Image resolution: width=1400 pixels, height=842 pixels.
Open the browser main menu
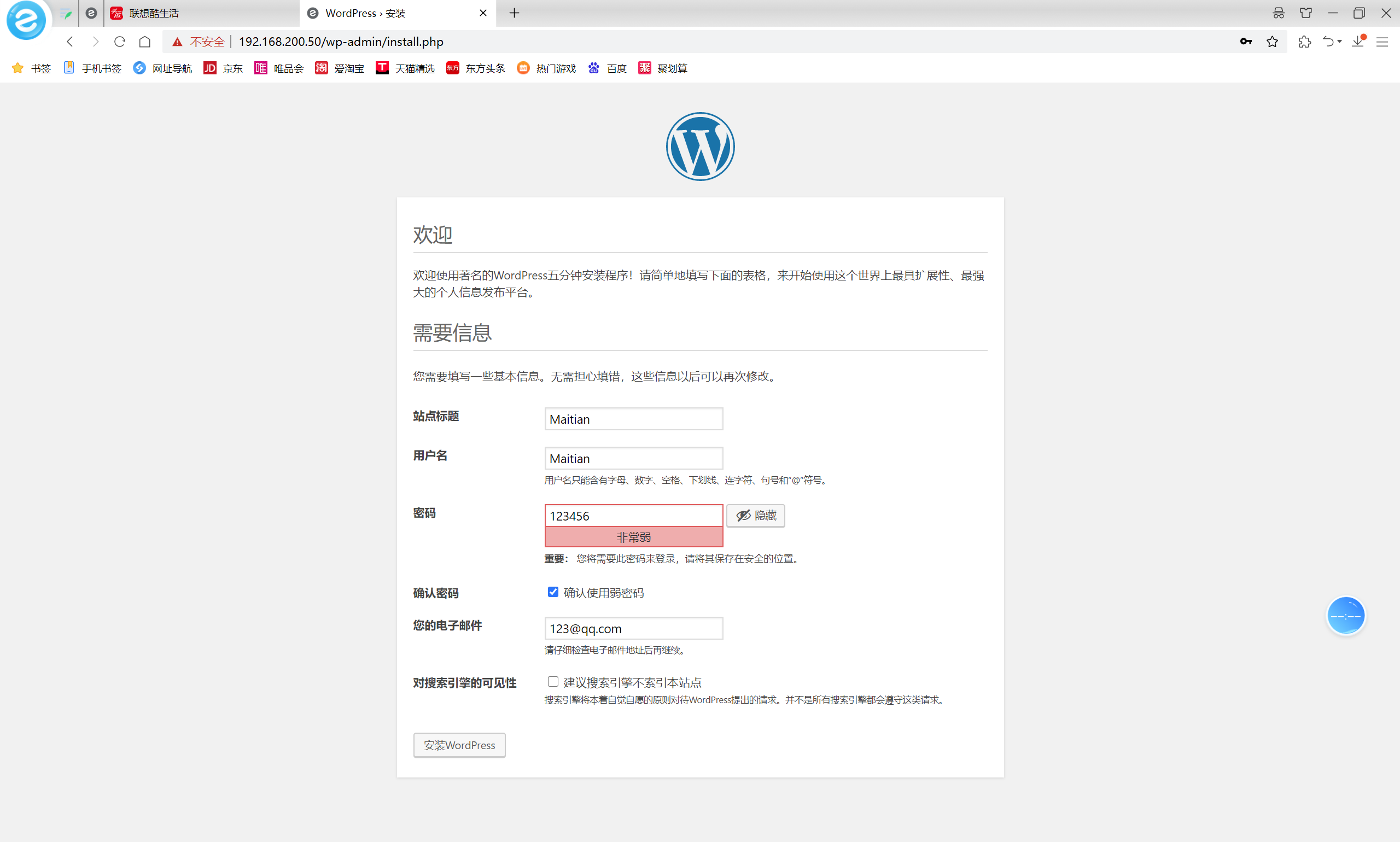click(1382, 42)
